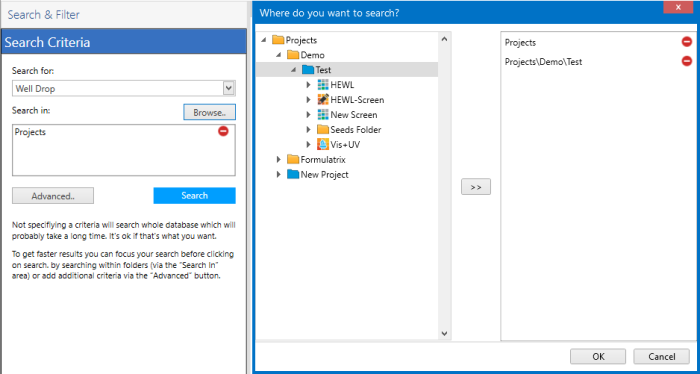This screenshot has width=700, height=374.
Task: Click the Formulatrix folder icon
Action: point(293,159)
